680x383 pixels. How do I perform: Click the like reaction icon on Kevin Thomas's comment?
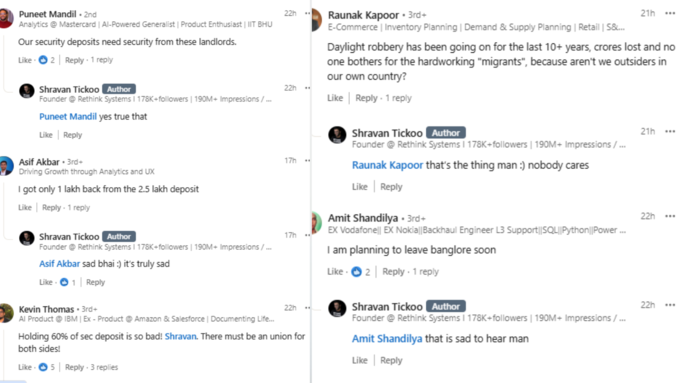tap(43, 367)
